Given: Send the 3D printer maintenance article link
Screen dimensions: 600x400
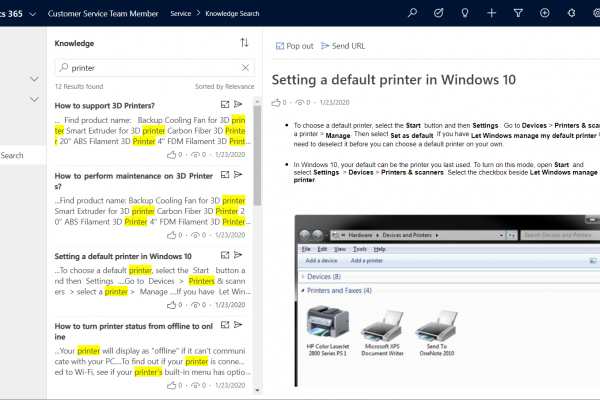Looking at the screenshot, I should pos(238,175).
